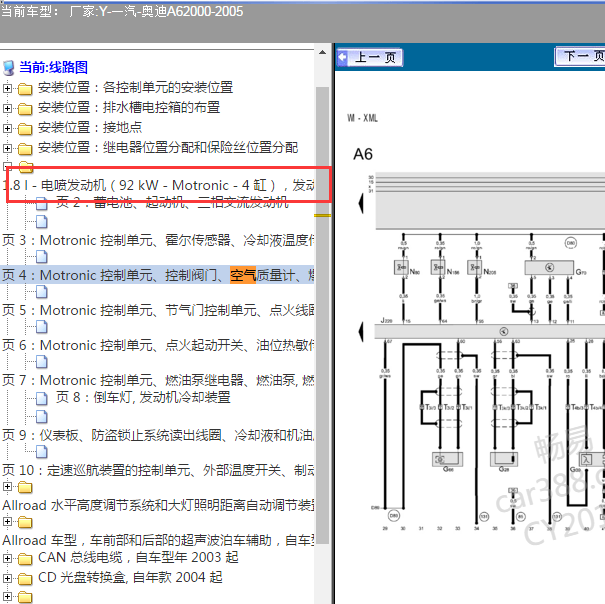Open 页 6 点火起动开关 page
The image size is (605, 604).
tap(159, 345)
